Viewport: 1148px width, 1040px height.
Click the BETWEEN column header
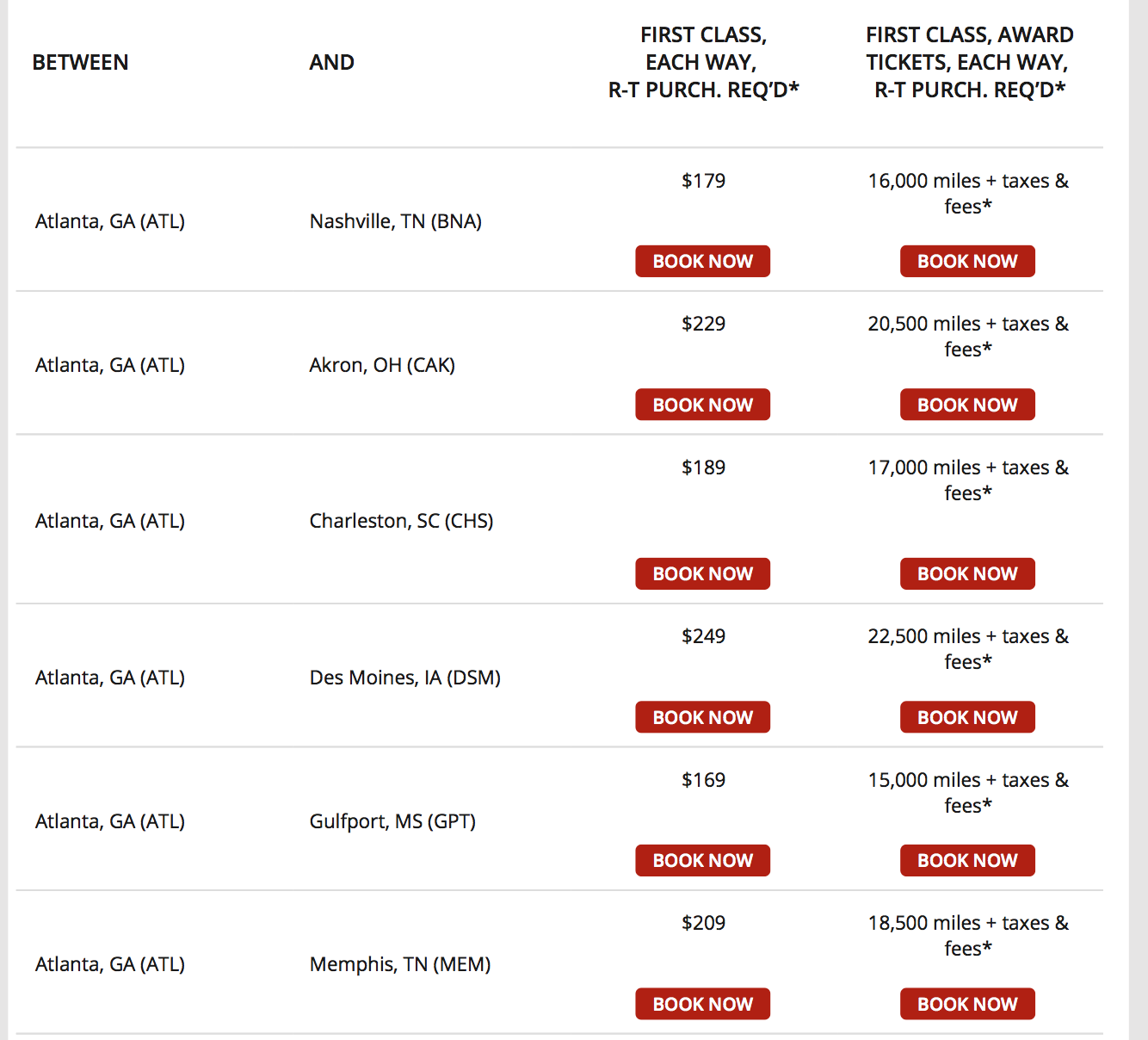click(x=80, y=63)
